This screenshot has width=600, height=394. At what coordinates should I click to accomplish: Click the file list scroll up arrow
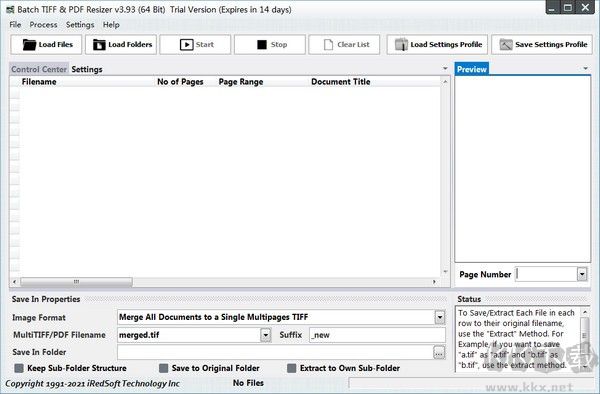pyautogui.click(x=445, y=81)
